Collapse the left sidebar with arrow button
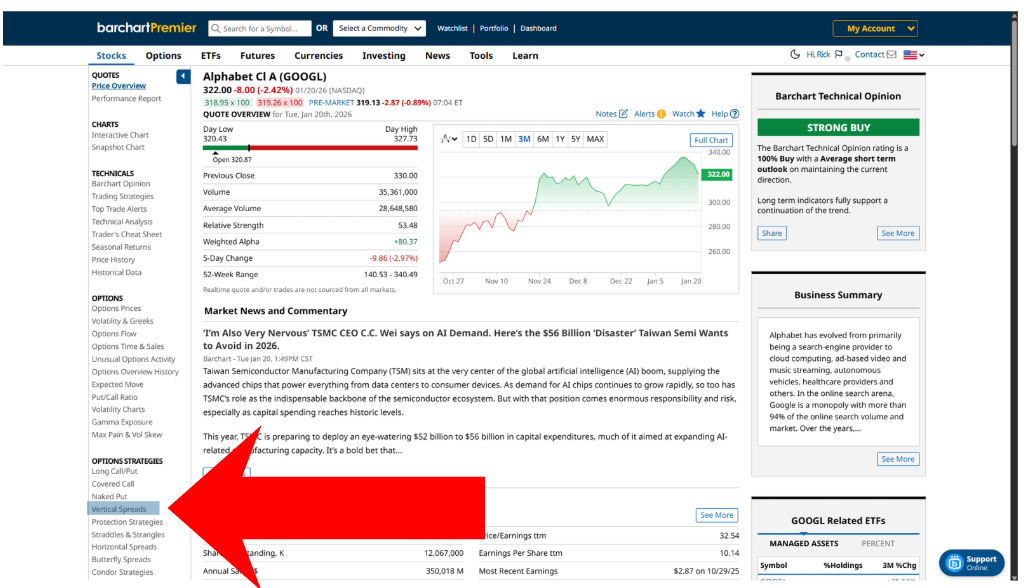 coord(183,76)
